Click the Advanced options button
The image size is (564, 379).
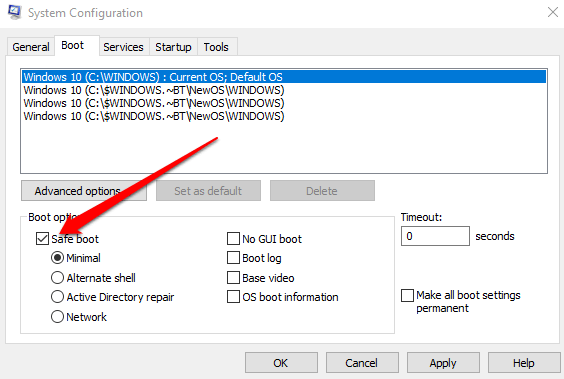pos(84,191)
